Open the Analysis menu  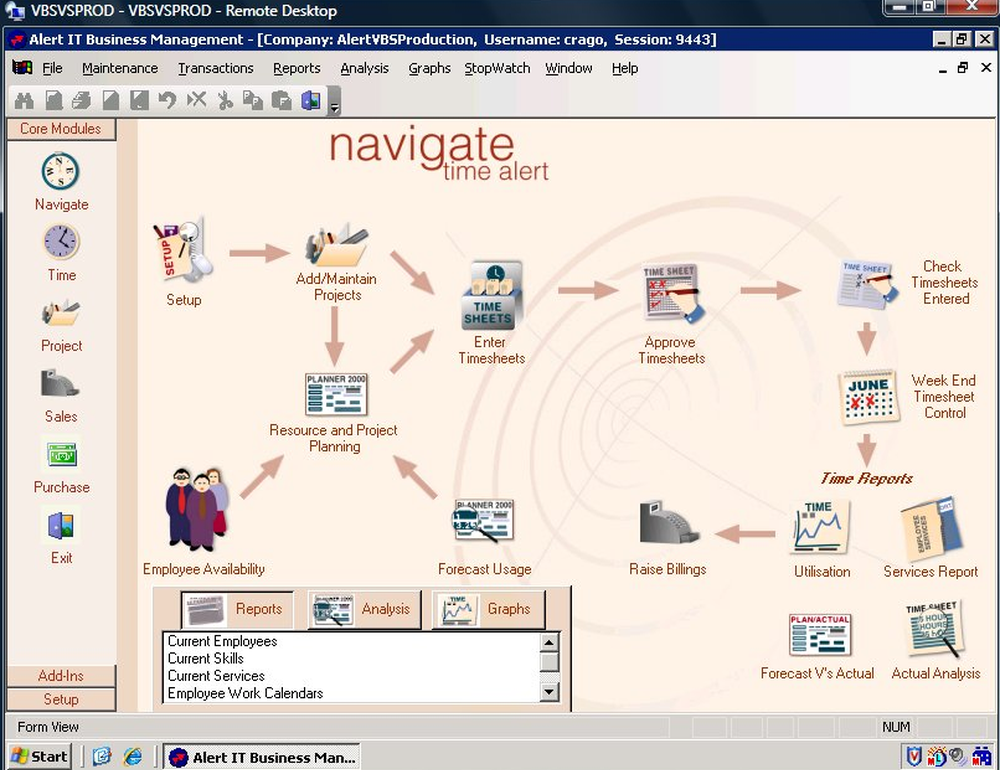[364, 68]
